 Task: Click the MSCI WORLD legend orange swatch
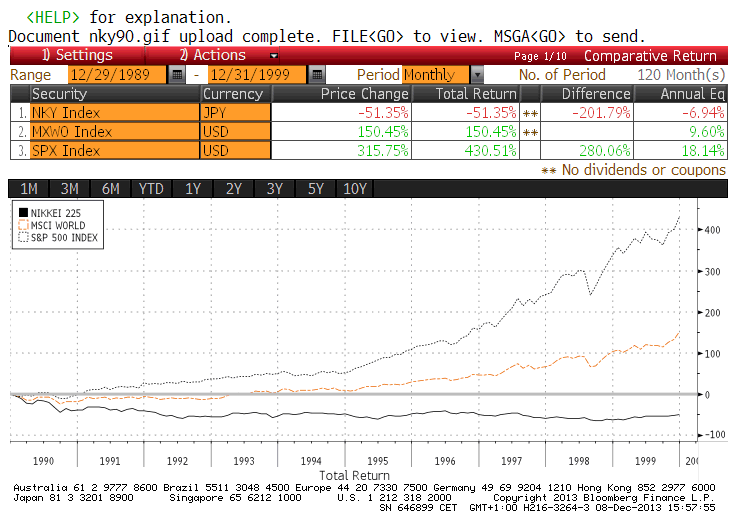point(23,225)
